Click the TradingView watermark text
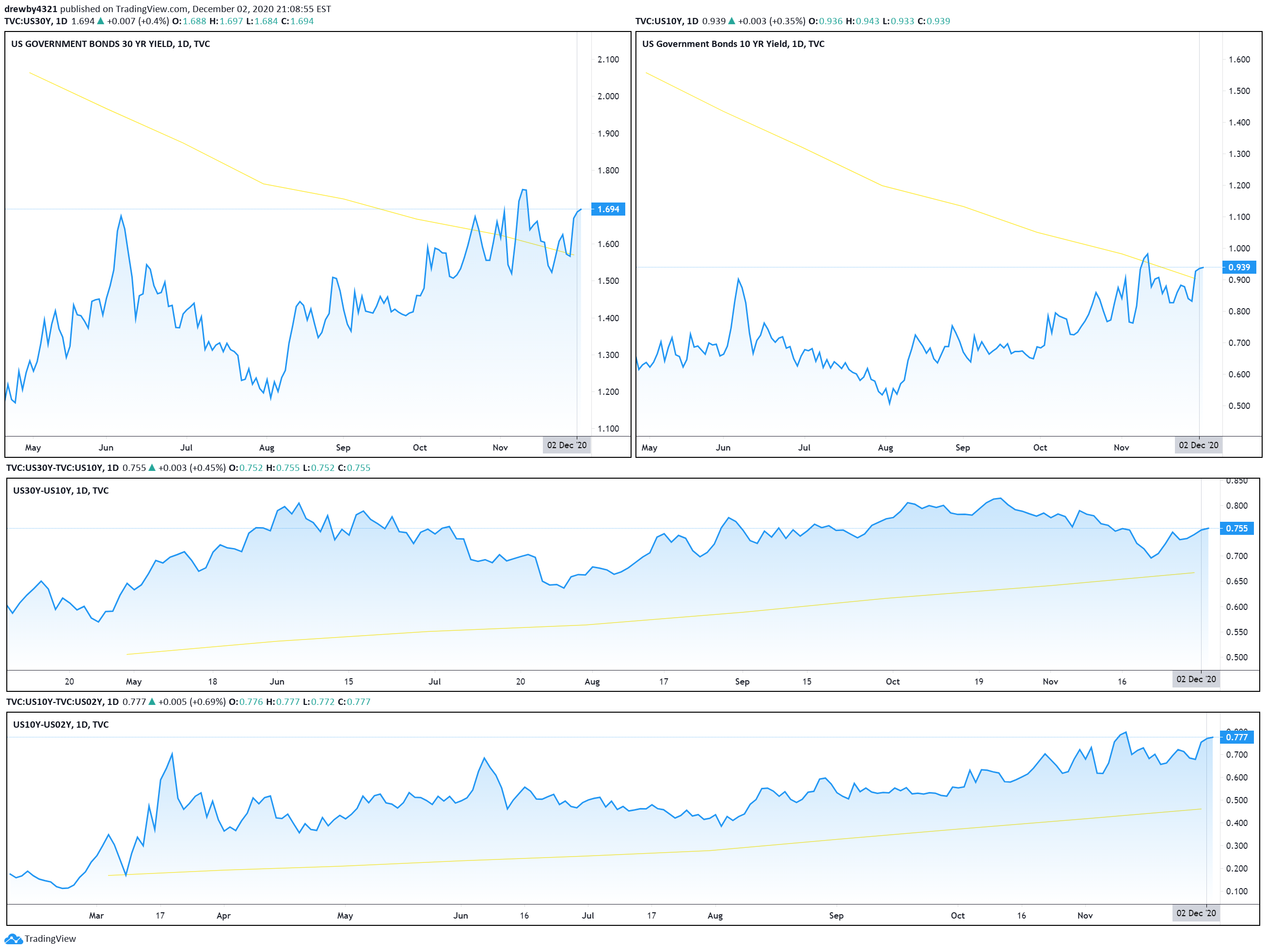 (x=50, y=939)
